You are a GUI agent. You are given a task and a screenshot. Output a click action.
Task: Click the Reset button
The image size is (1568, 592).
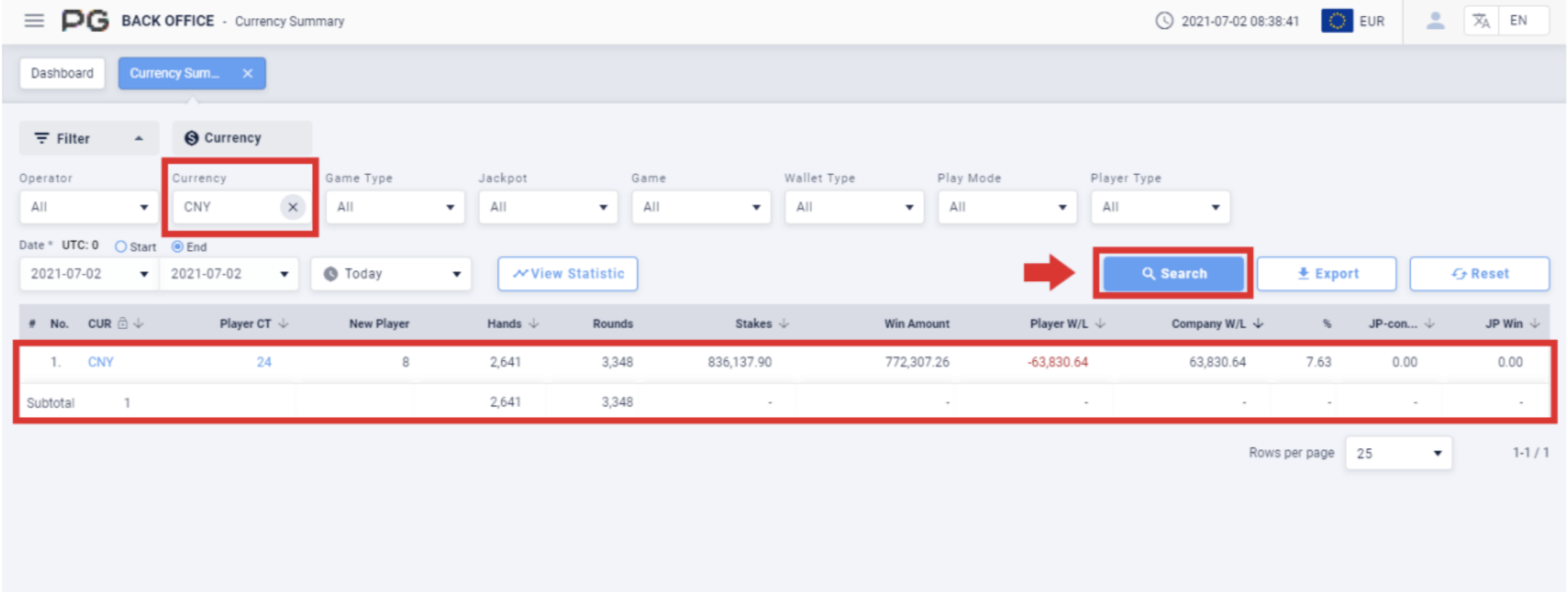pyautogui.click(x=1479, y=274)
